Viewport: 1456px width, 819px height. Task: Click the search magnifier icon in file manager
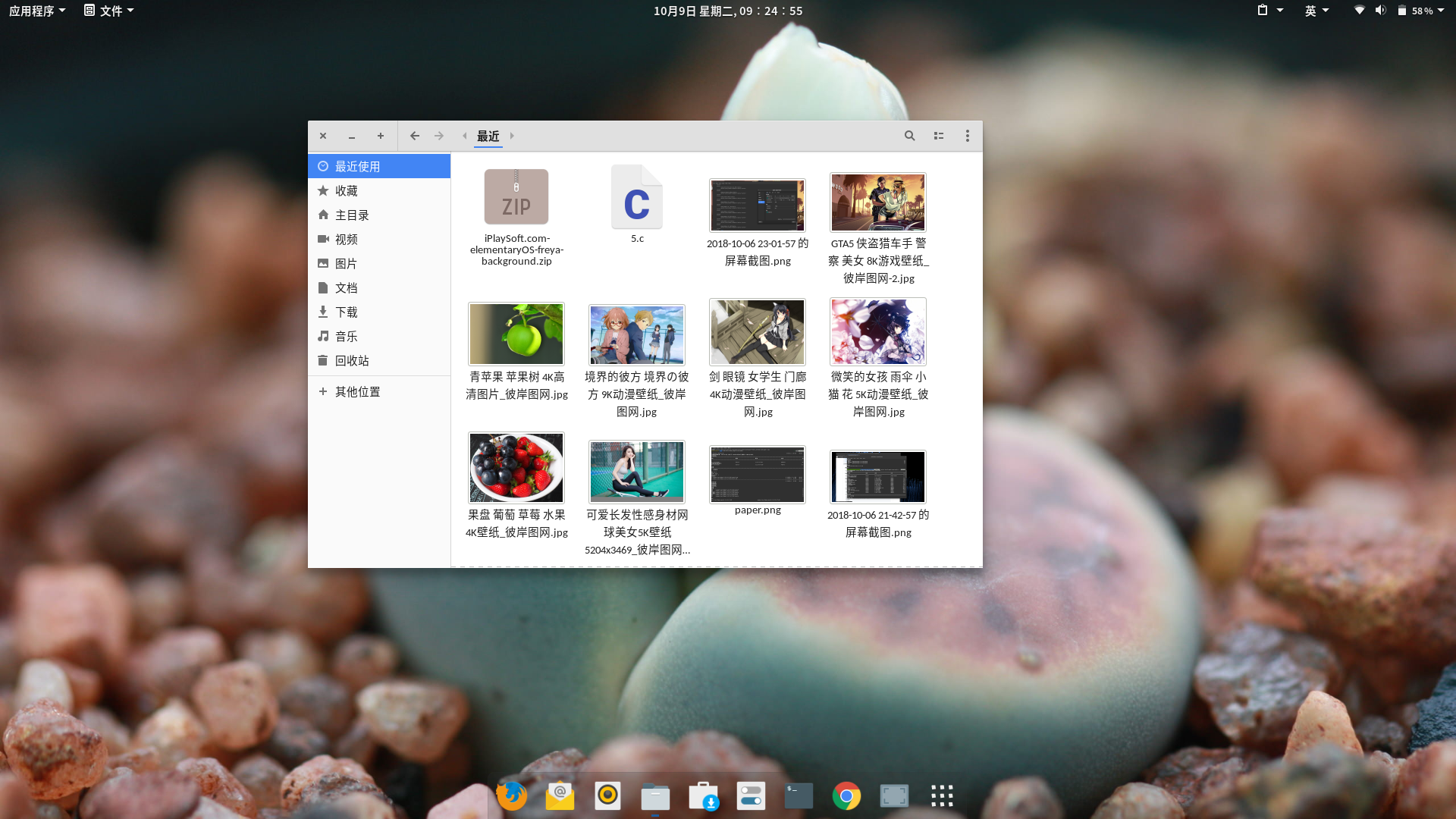[909, 136]
